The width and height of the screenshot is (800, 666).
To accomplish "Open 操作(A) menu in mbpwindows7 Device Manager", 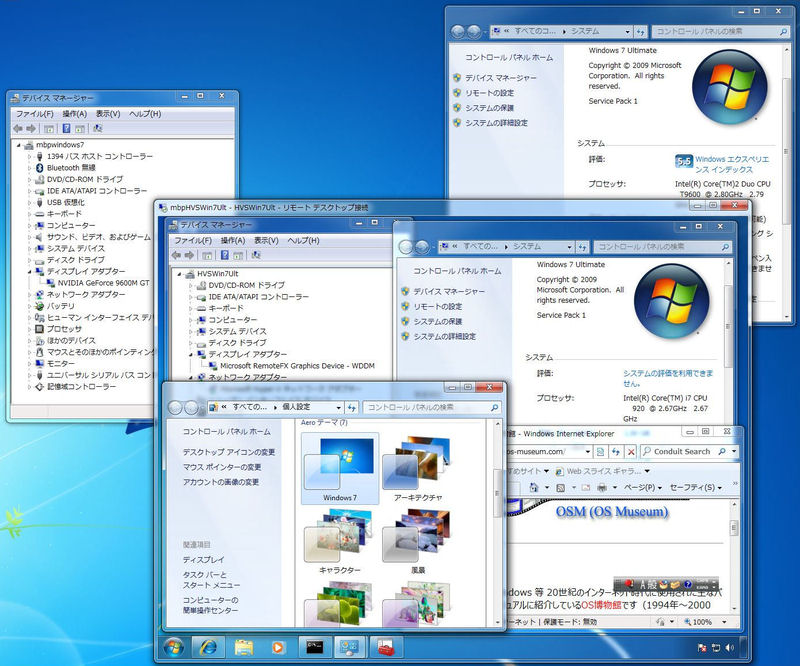I will 74,114.
